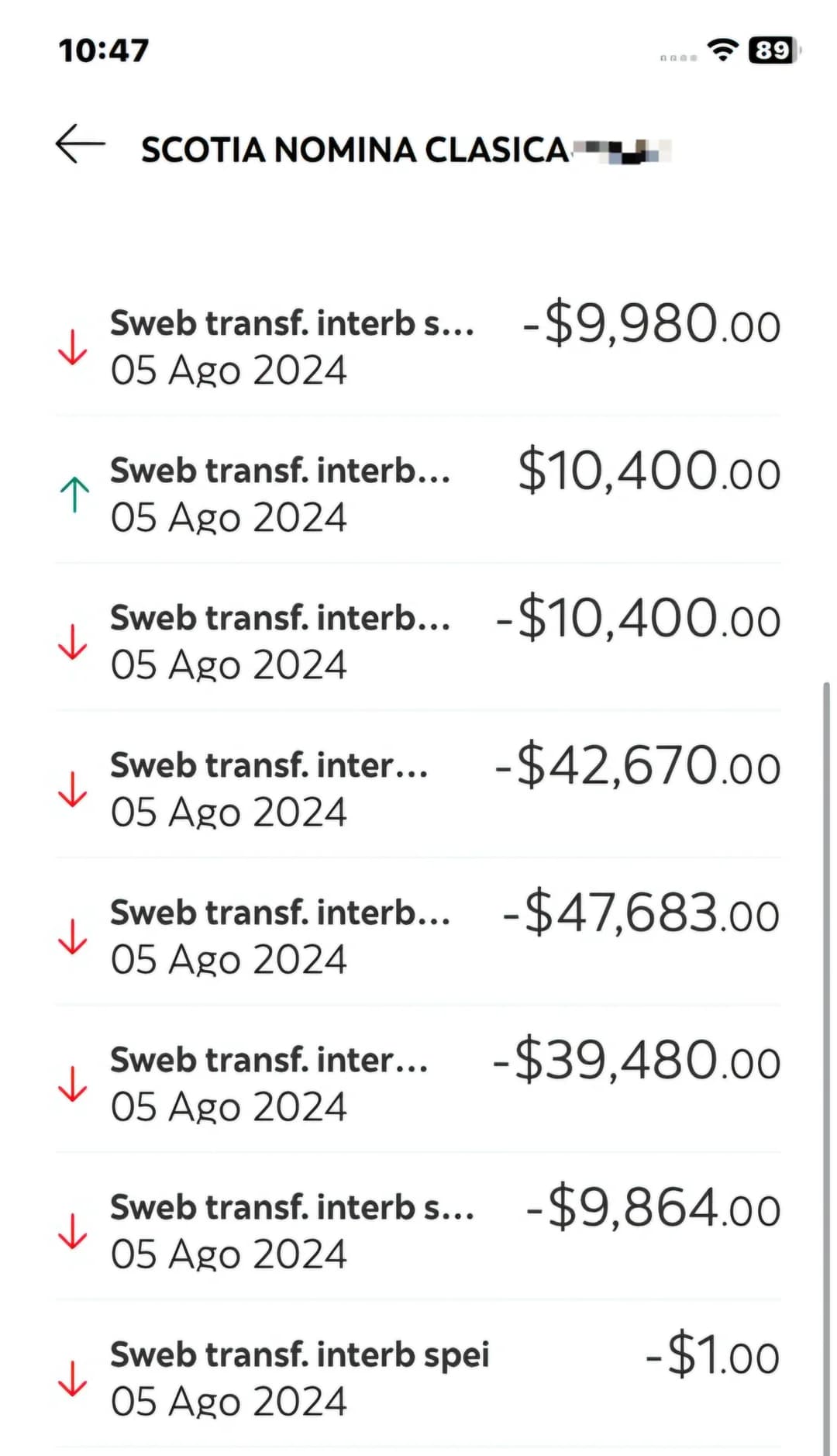Click the SCOTIA NOMINA CLASICA account title

[x=355, y=150]
